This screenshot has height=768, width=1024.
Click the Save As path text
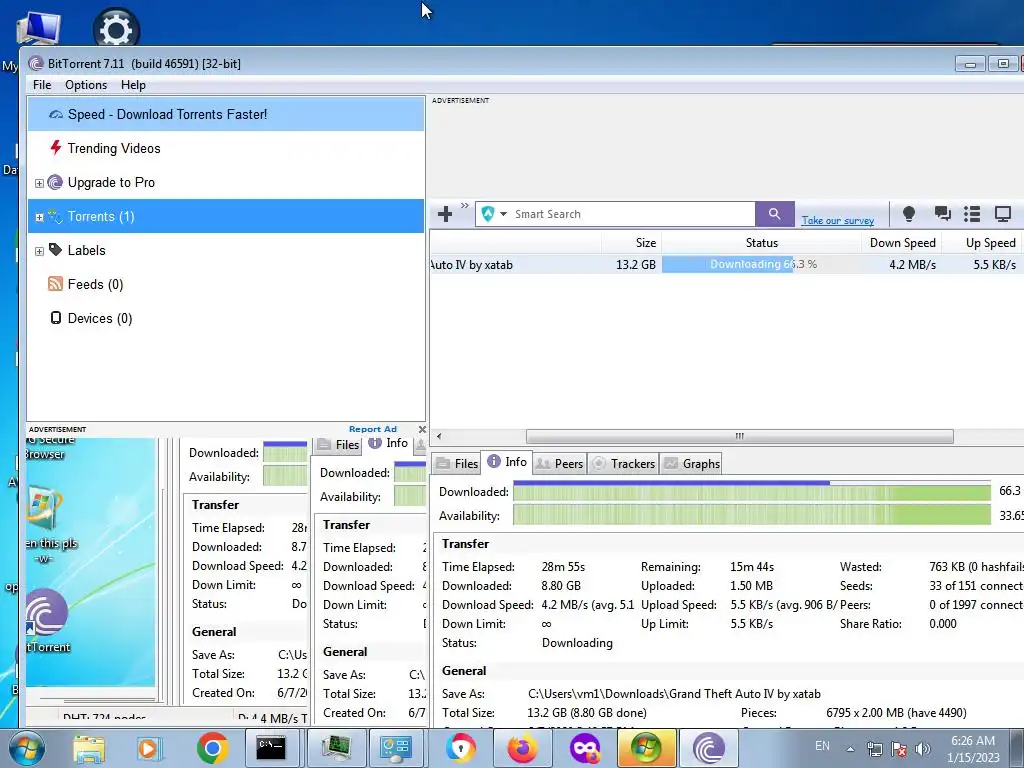674,694
